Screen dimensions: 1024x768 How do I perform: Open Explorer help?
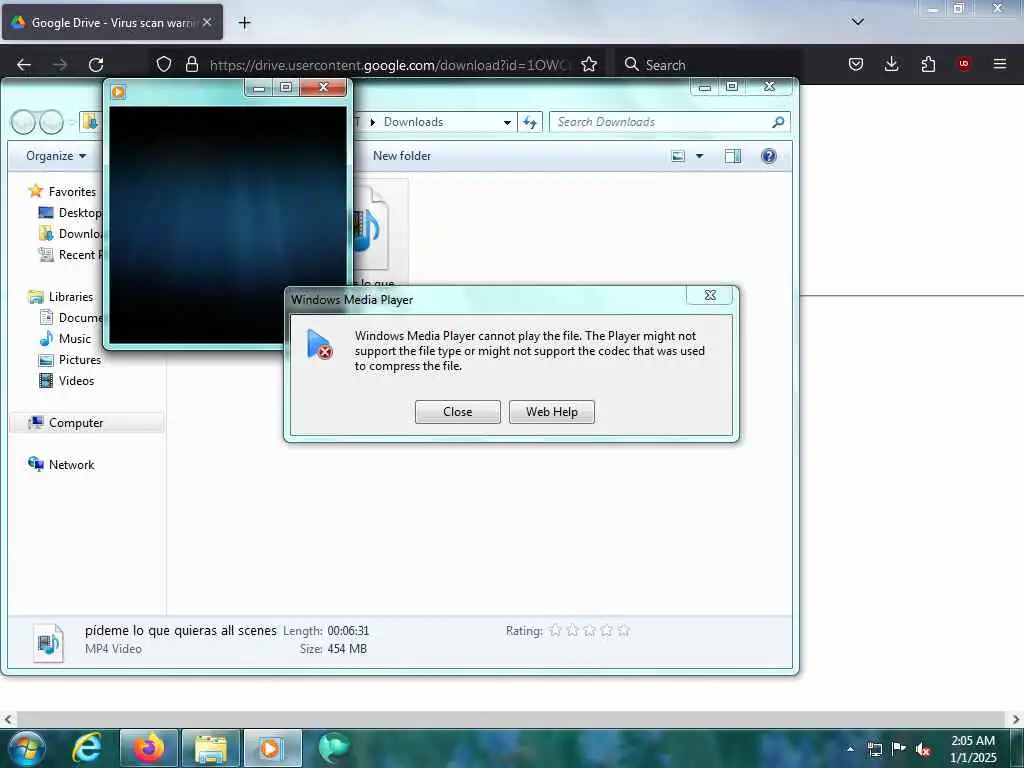click(769, 156)
